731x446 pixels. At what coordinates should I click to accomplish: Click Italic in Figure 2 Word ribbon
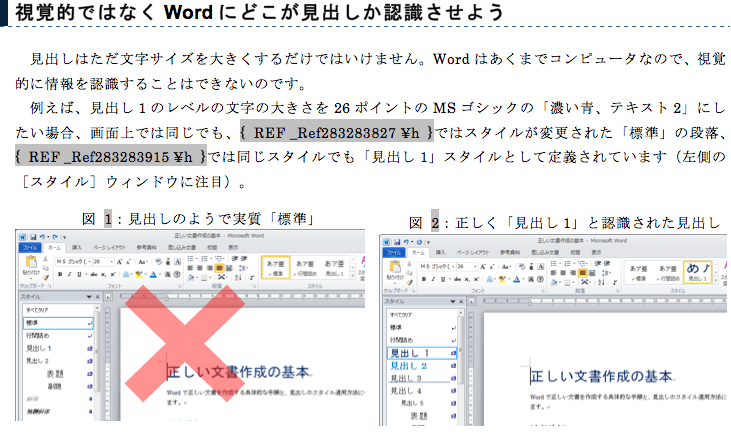tap(433, 279)
